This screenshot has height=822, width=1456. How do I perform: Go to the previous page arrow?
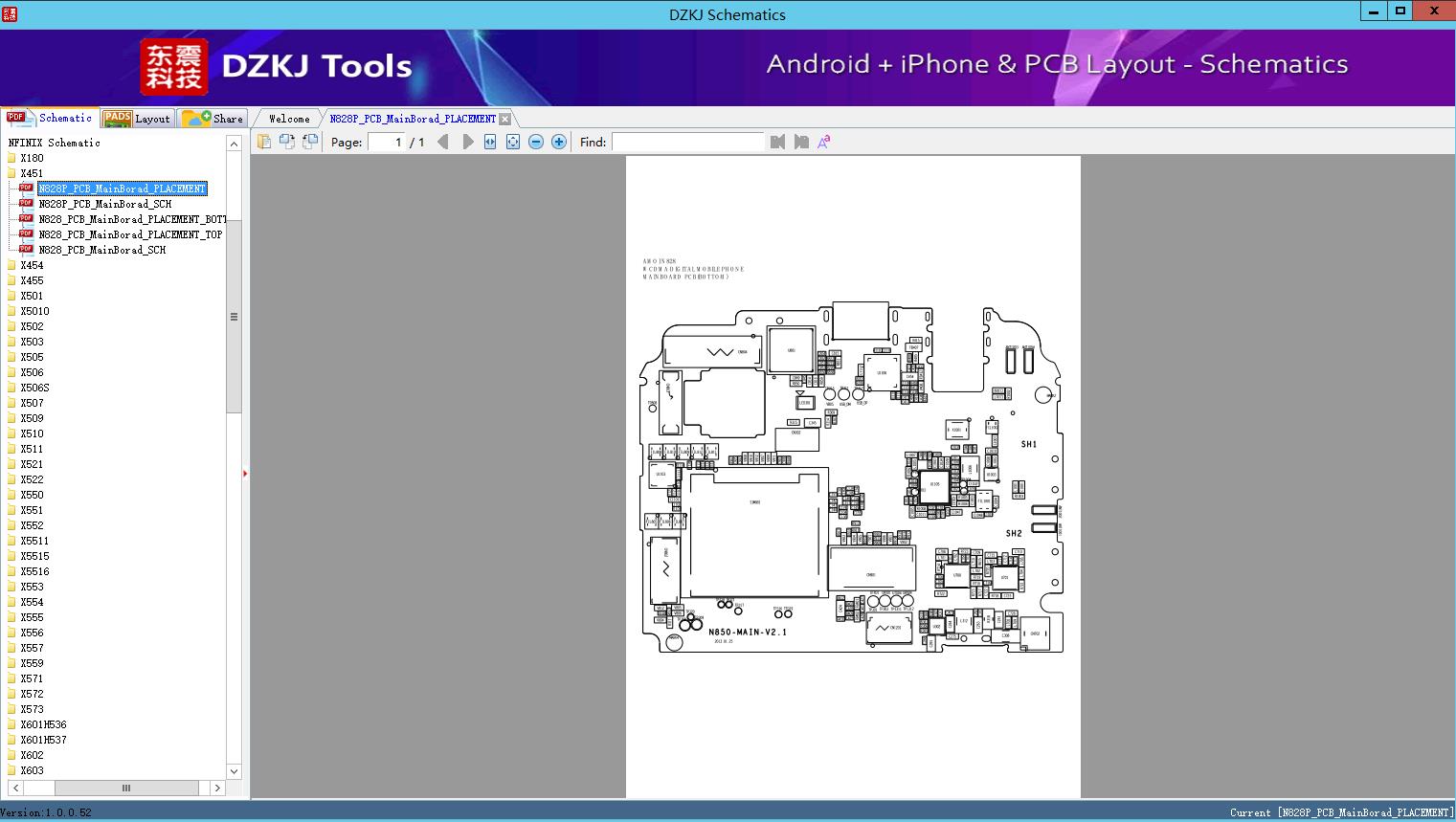442,142
